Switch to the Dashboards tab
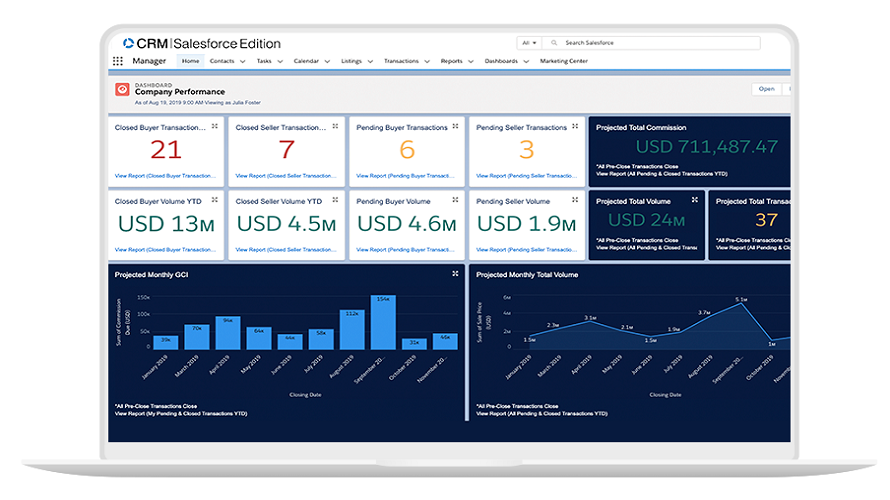Image resolution: width=890 pixels, height=500 pixels. pyautogui.click(x=501, y=61)
